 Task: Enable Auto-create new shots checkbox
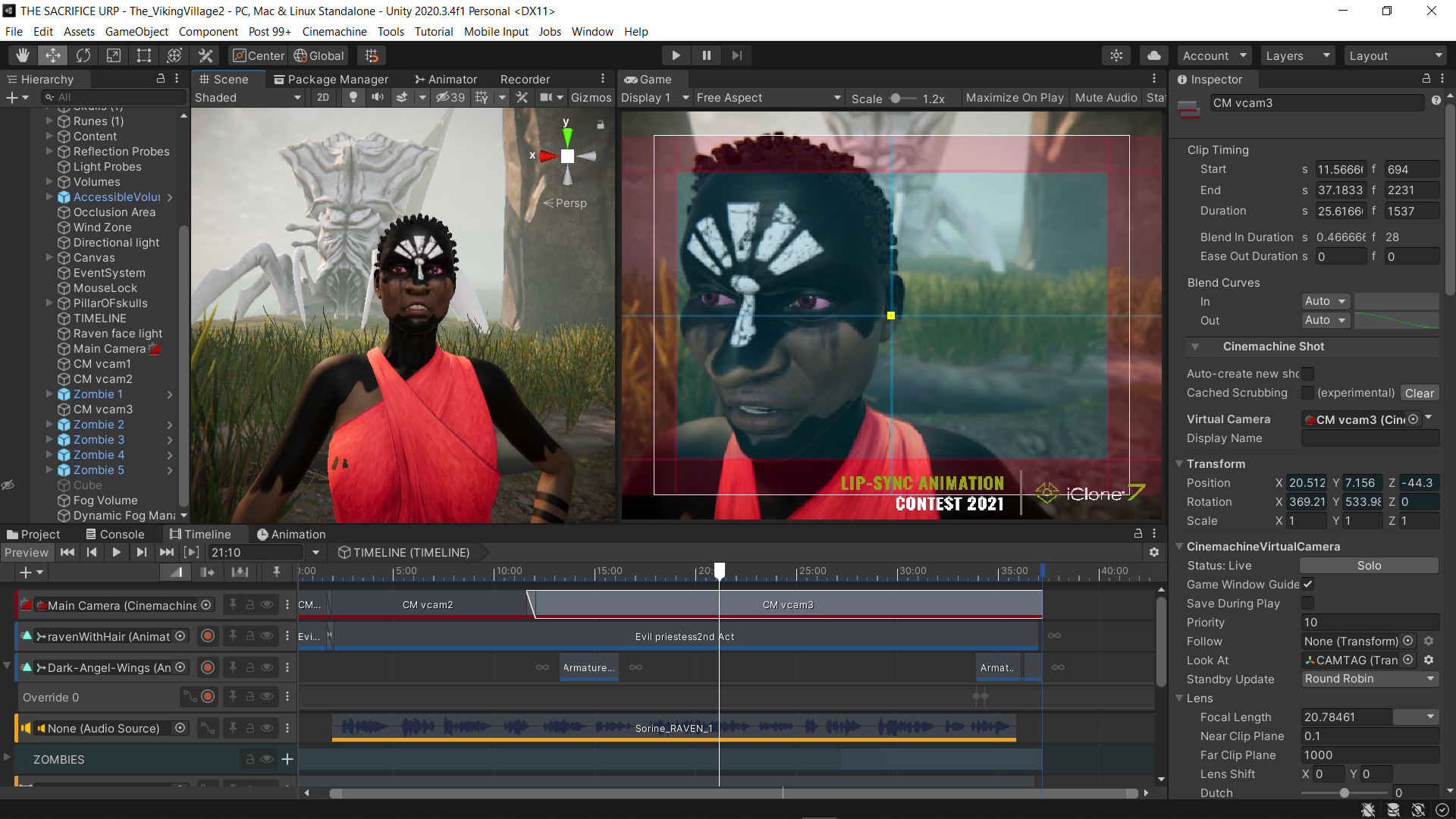coord(1308,373)
